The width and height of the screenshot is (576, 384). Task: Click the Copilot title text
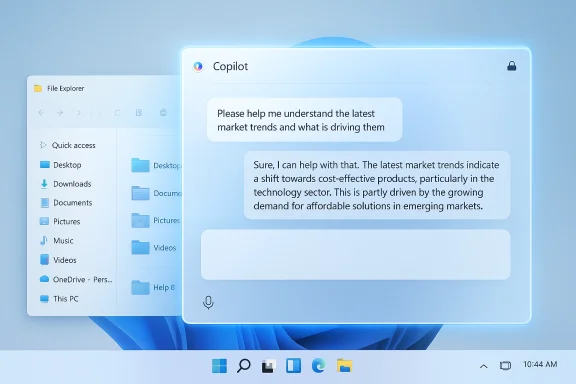coord(230,67)
